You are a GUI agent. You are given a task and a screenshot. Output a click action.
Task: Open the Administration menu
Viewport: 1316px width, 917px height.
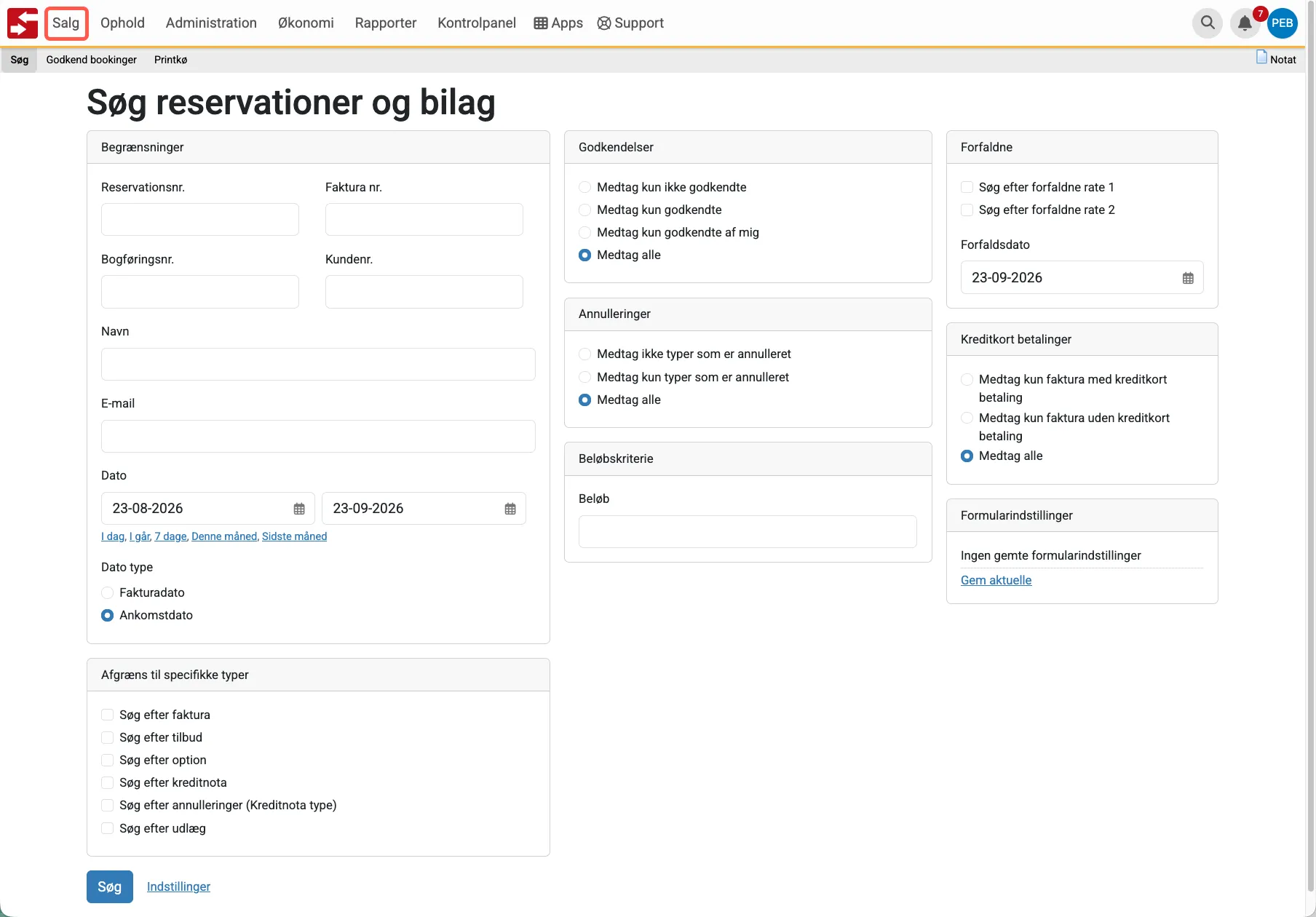[x=211, y=23]
